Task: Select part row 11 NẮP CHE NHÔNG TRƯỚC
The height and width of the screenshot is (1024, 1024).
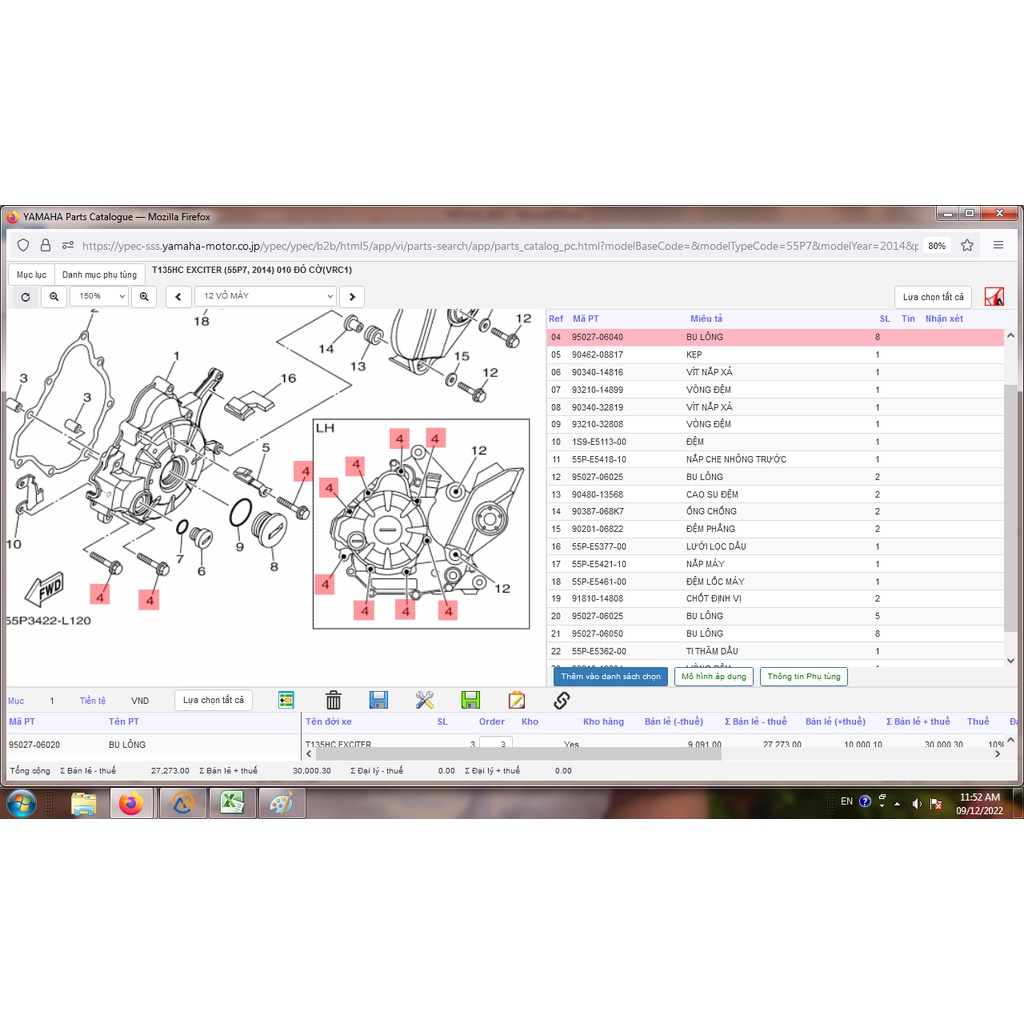Action: coord(775,459)
